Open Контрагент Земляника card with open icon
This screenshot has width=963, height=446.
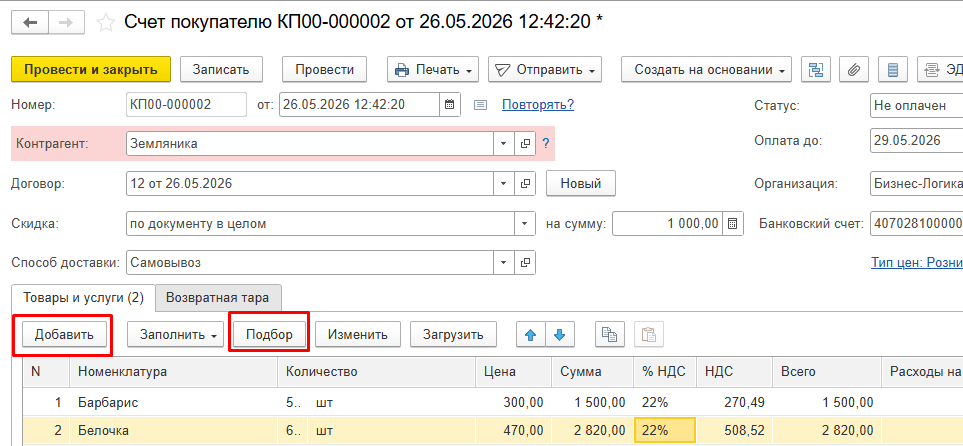525,144
